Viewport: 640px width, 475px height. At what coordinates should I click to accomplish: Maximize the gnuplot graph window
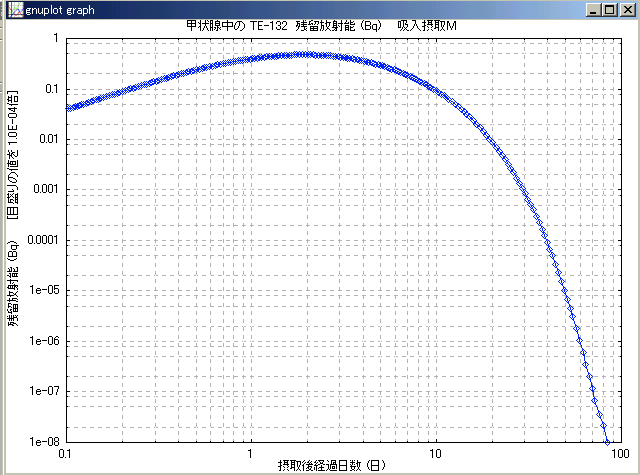611,9
